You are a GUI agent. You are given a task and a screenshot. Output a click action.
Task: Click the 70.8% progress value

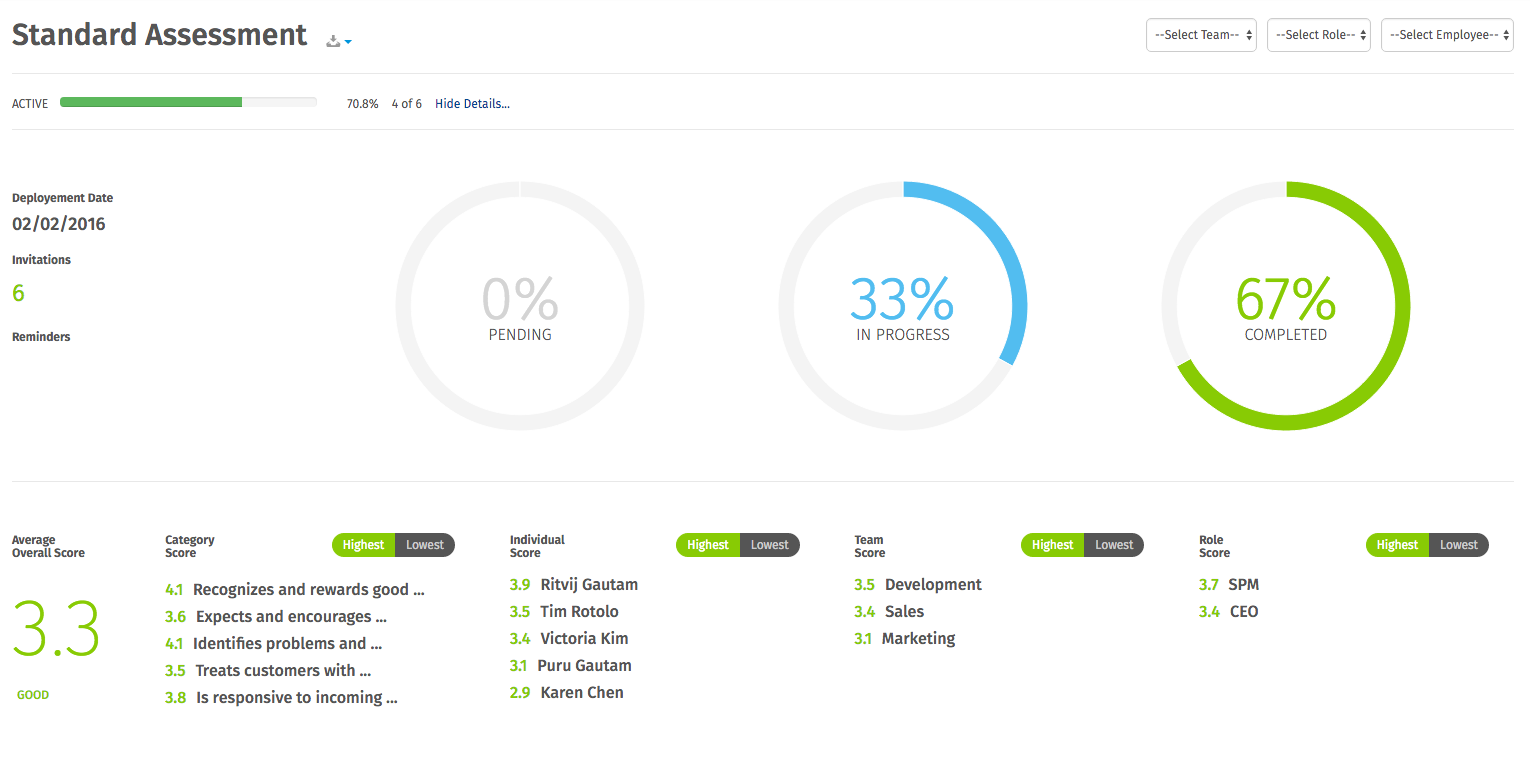(x=362, y=103)
